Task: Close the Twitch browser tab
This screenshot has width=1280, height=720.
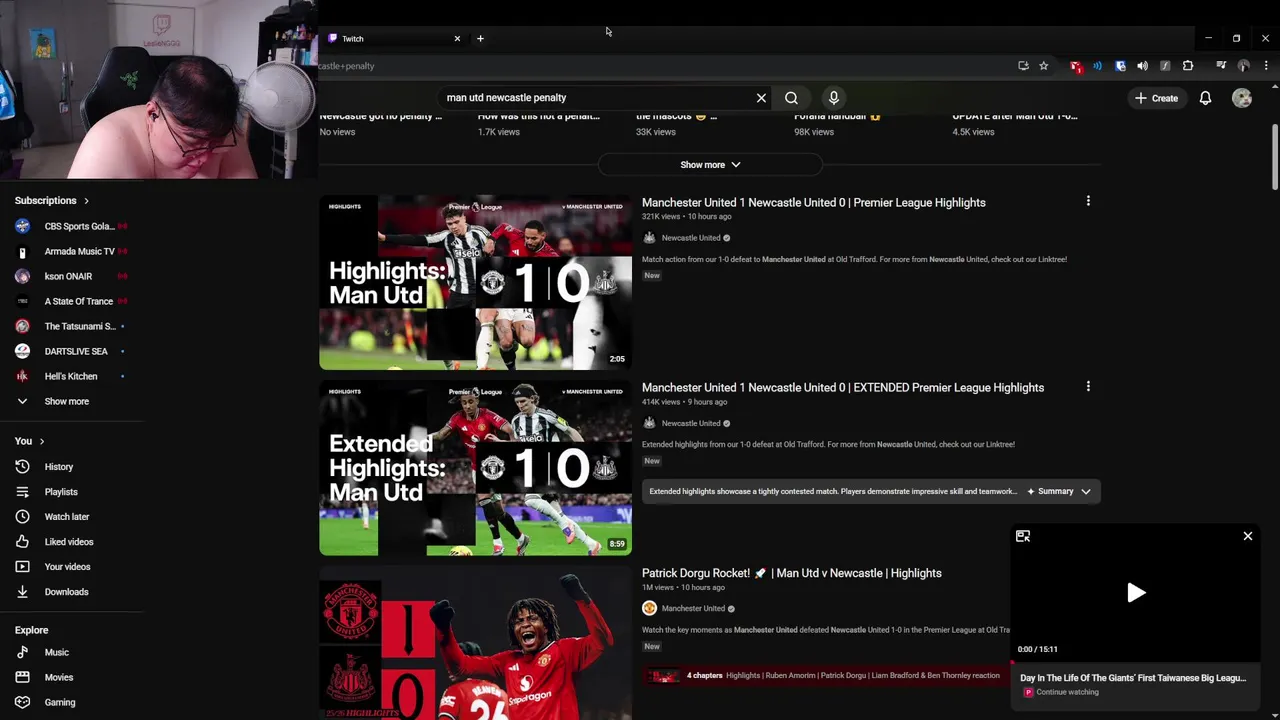Action: [457, 39]
